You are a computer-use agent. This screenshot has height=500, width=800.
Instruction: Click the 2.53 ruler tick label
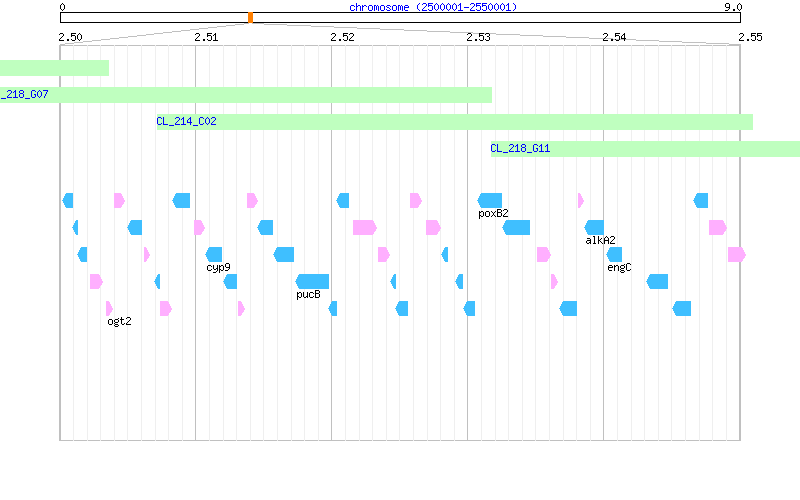point(478,37)
